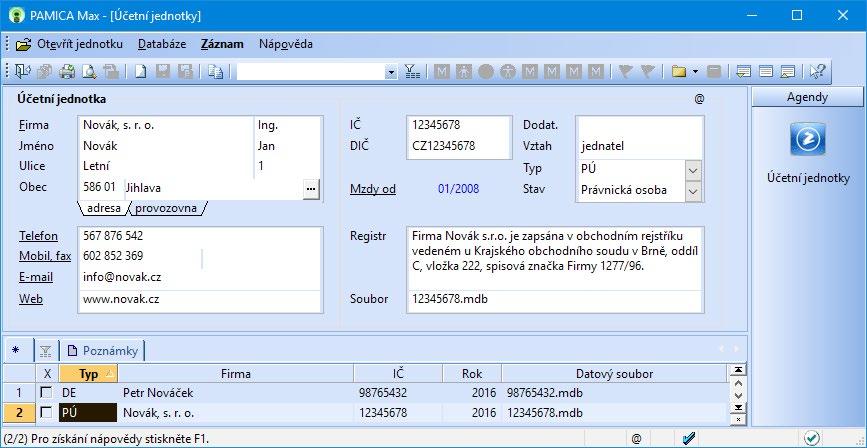This screenshot has height=448, width=867.
Task: Click the @ indicator in the status bar
Action: click(x=636, y=439)
